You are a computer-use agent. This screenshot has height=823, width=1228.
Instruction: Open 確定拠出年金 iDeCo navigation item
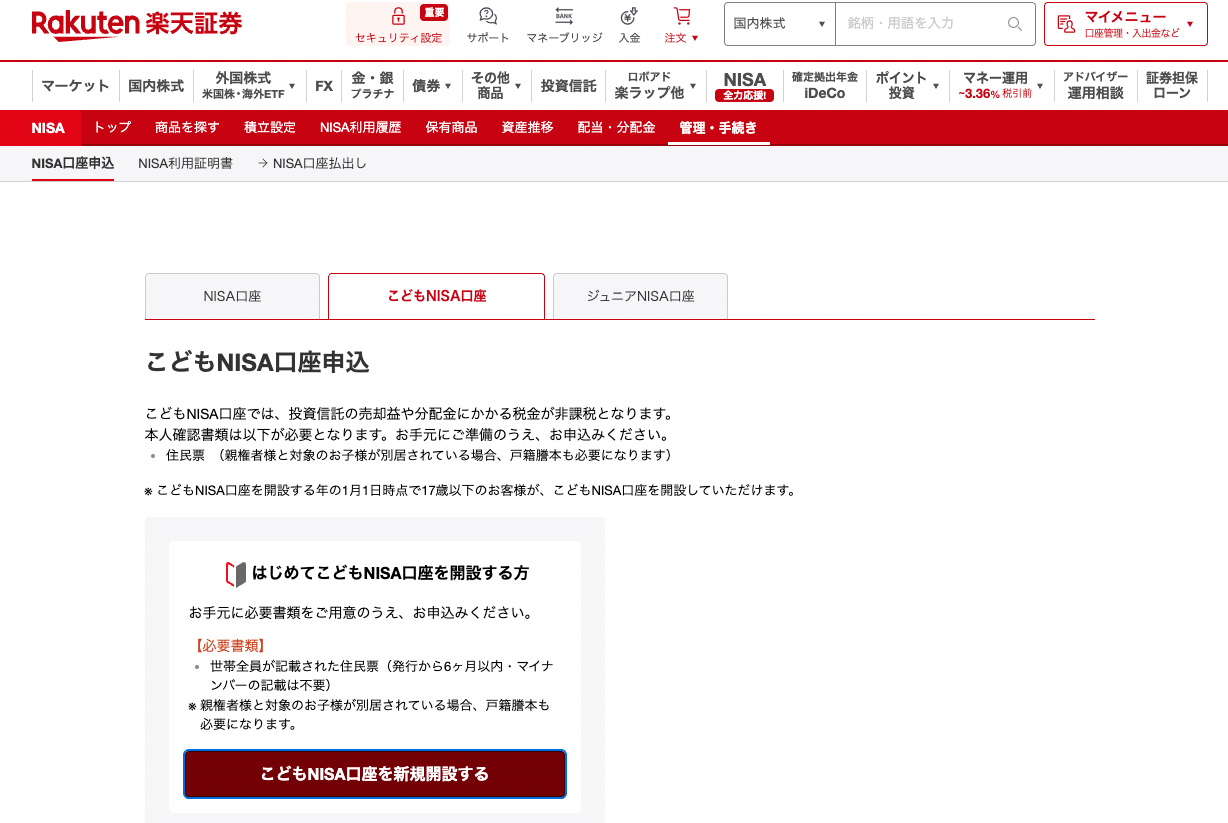[824, 86]
